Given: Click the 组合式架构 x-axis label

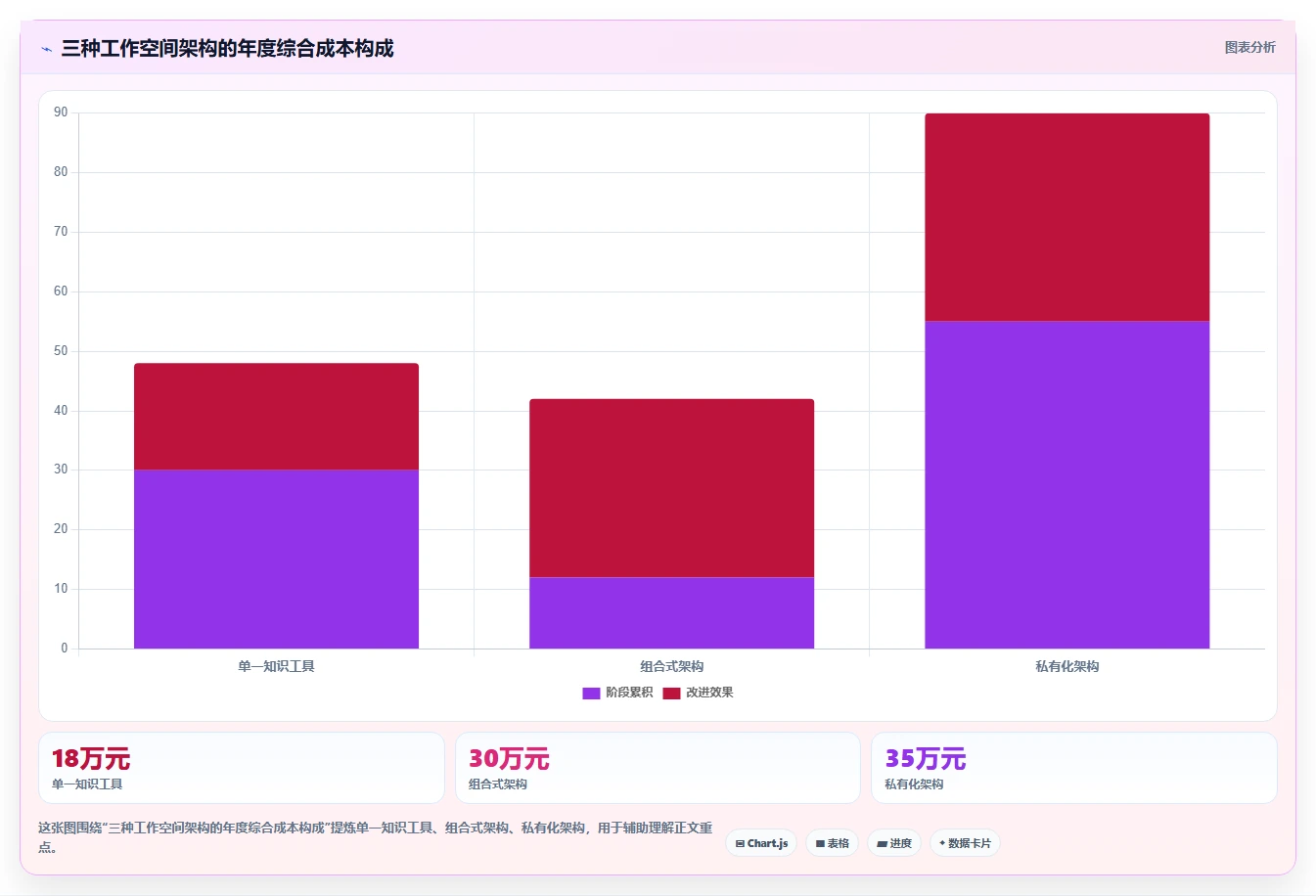Looking at the screenshot, I should [671, 666].
